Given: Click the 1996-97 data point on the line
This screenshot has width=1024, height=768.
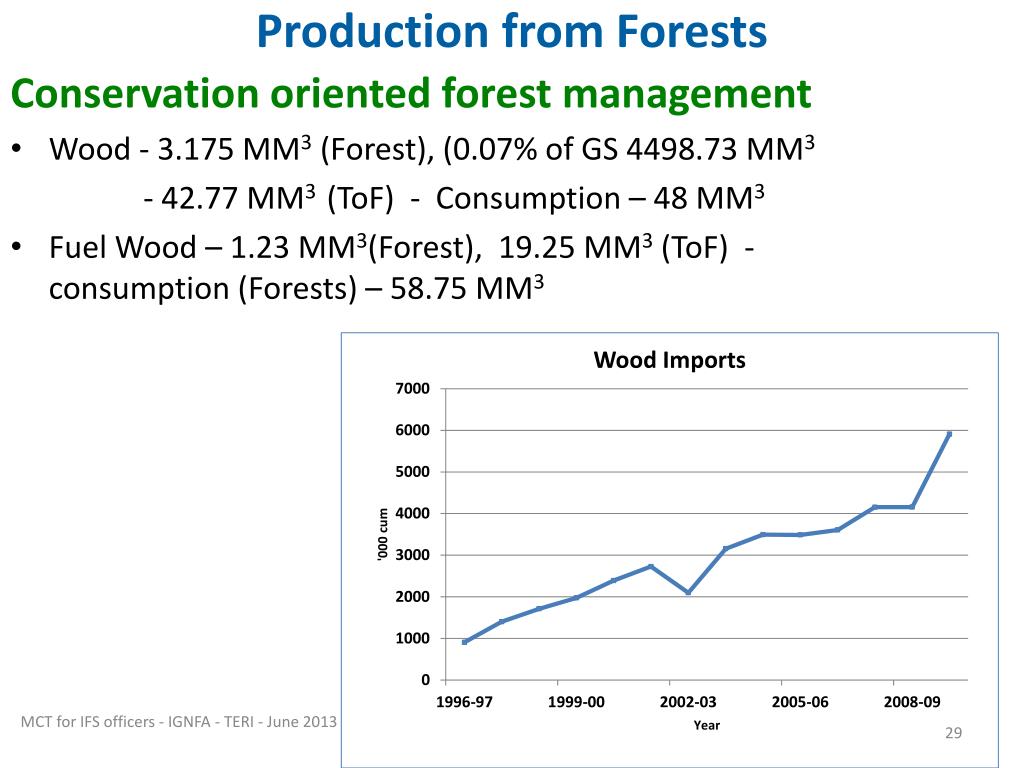Looking at the screenshot, I should pos(464,643).
